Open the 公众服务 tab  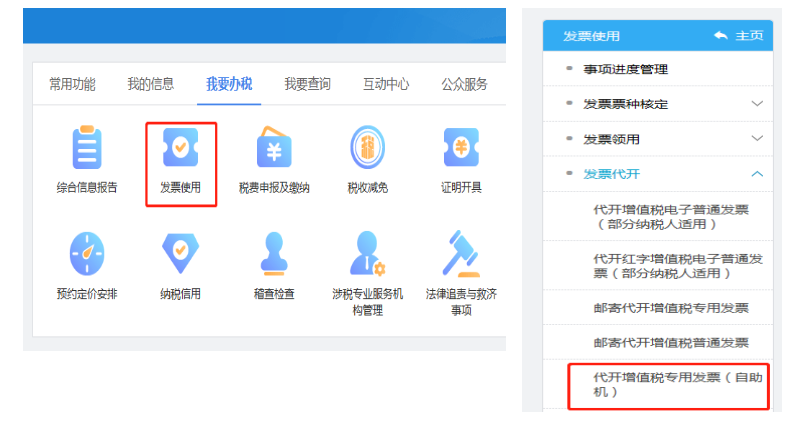(x=465, y=84)
